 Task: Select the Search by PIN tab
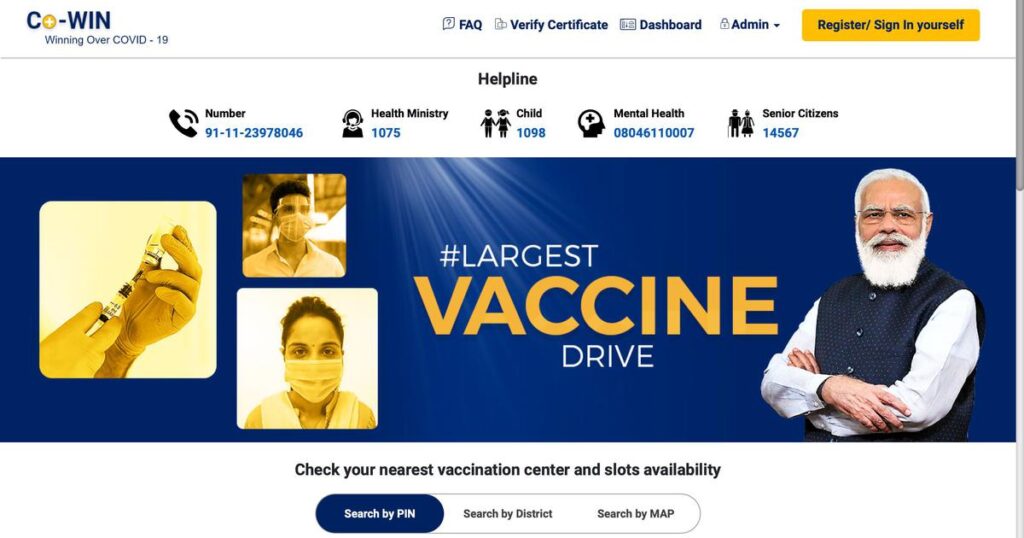point(379,514)
